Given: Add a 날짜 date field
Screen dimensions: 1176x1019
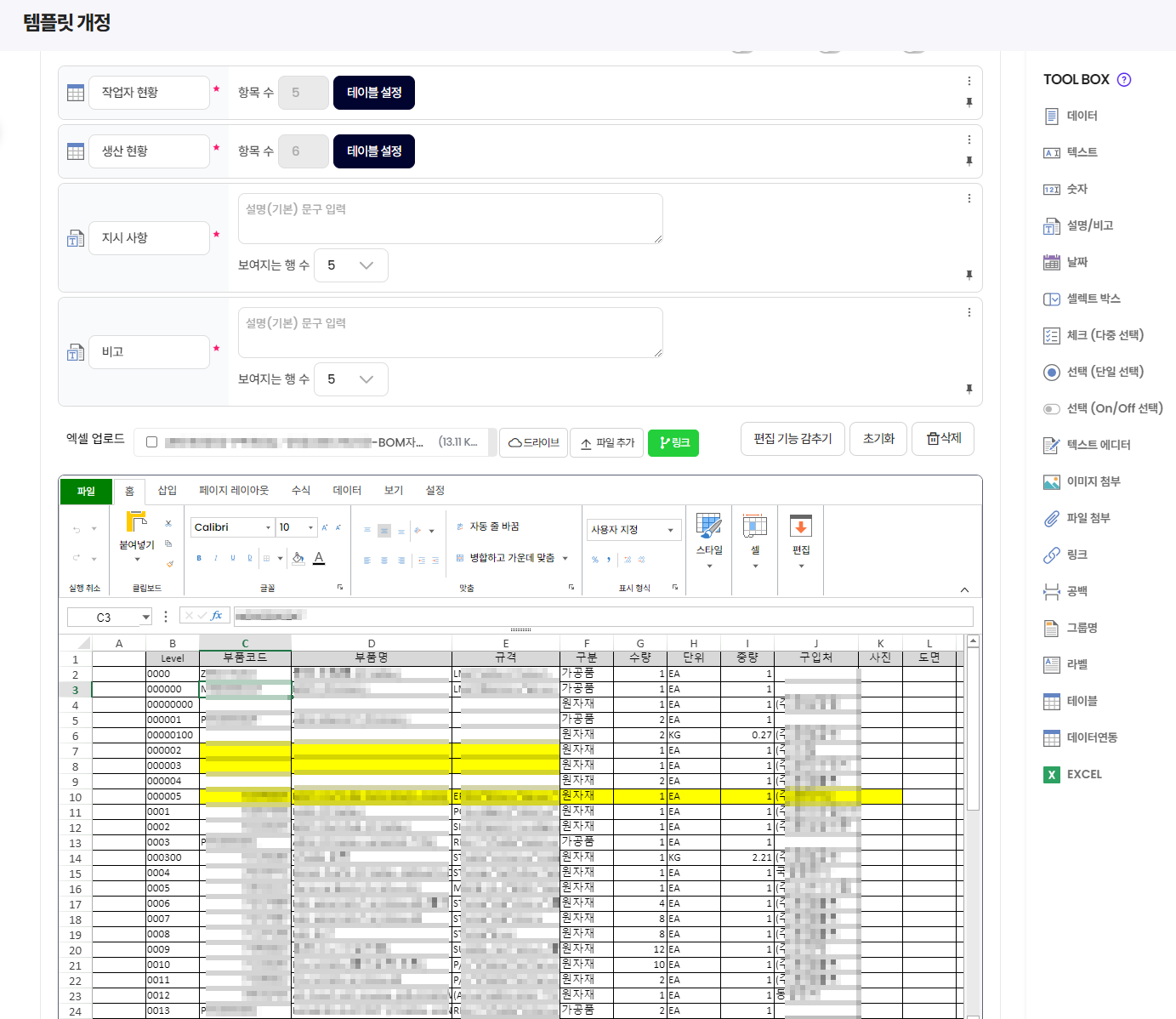Looking at the screenshot, I should coord(1065,262).
